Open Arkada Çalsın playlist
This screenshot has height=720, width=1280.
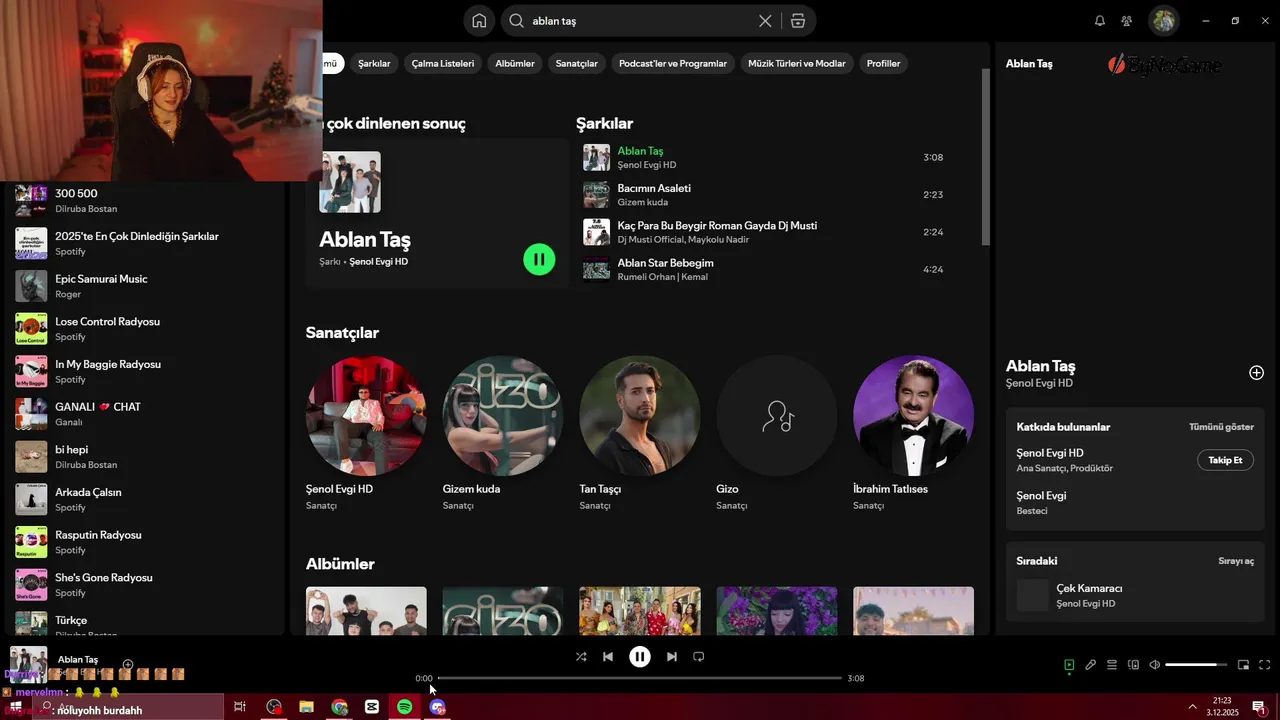click(145, 499)
